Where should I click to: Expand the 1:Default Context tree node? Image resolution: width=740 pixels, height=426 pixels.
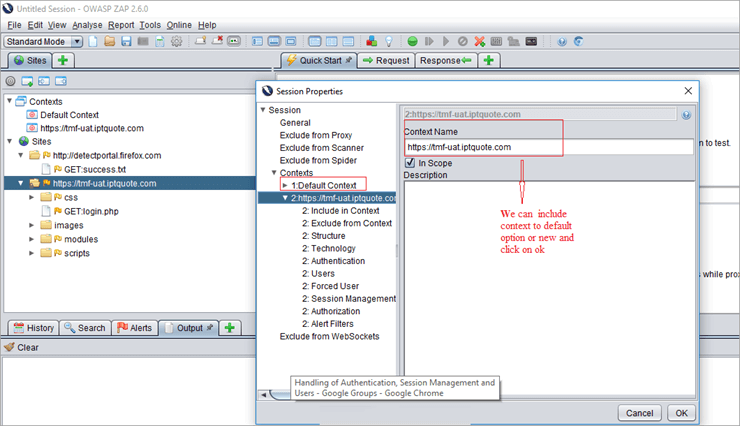tap(284, 185)
